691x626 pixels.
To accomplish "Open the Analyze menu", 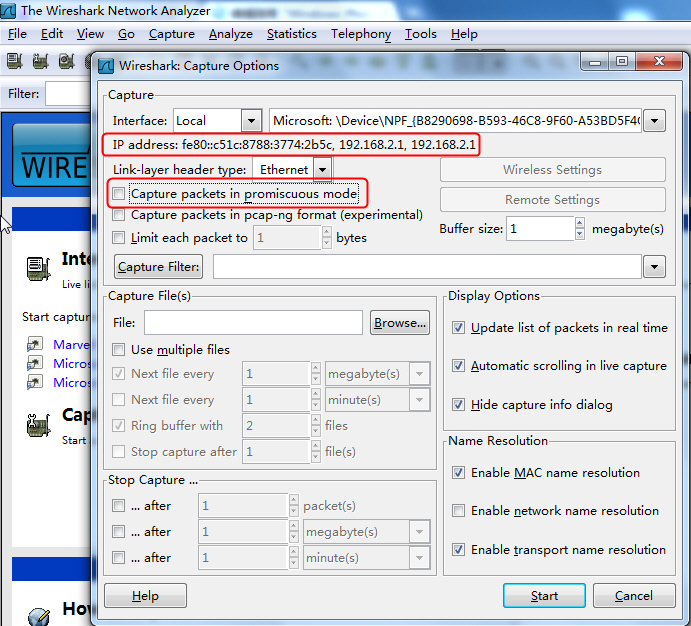I will point(230,34).
